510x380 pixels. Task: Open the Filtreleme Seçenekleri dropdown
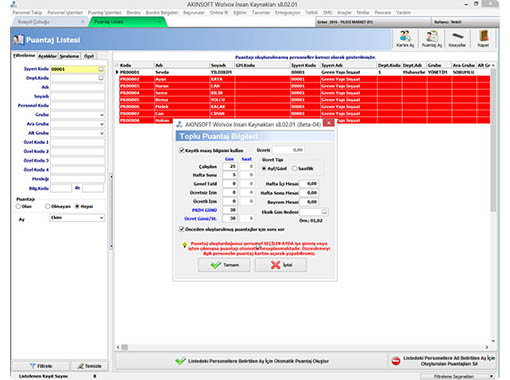click(457, 376)
